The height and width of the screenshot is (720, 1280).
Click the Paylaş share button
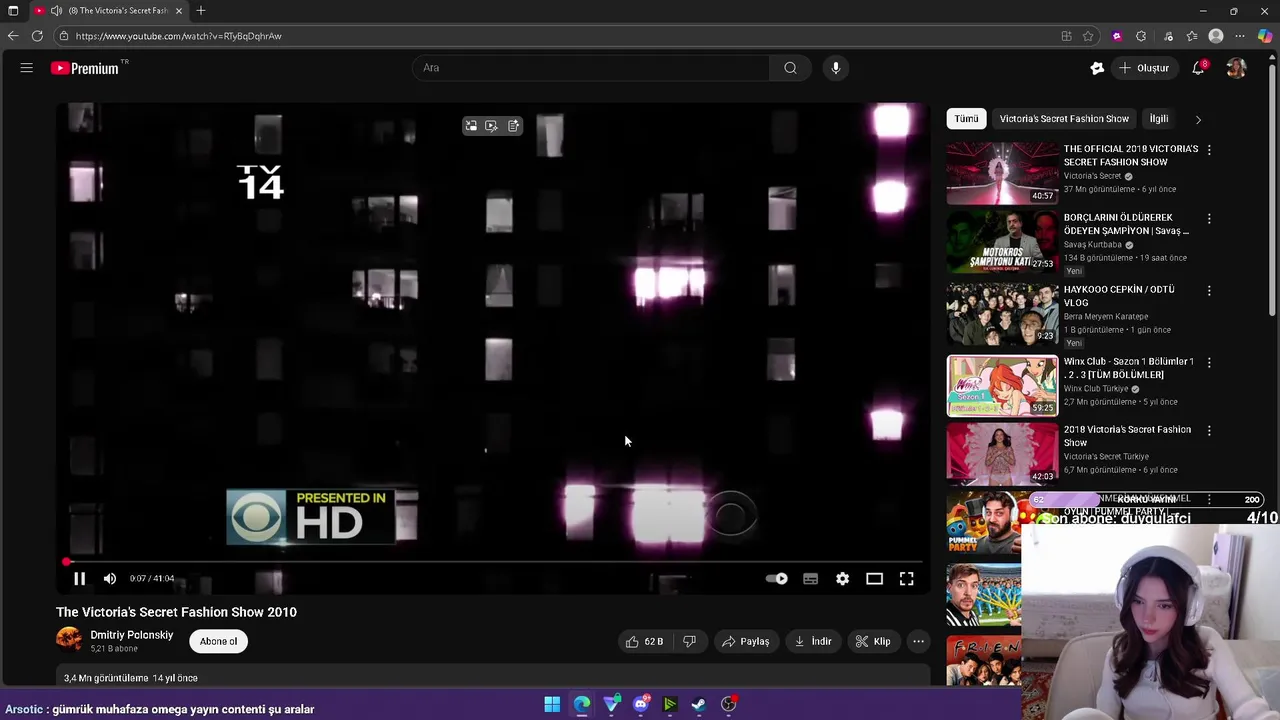[746, 641]
